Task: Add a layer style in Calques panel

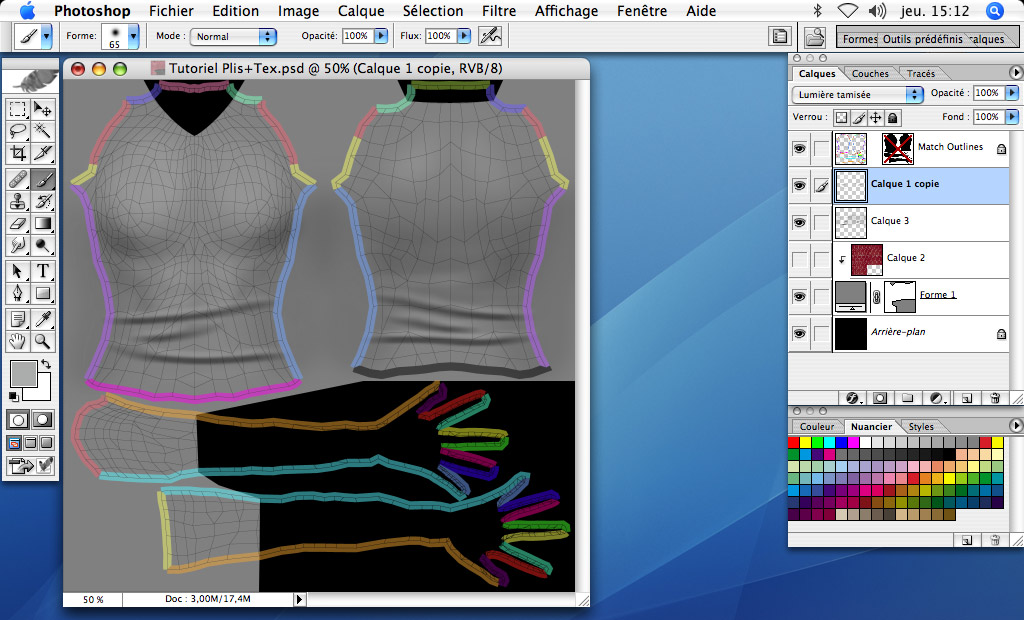Action: point(854,398)
